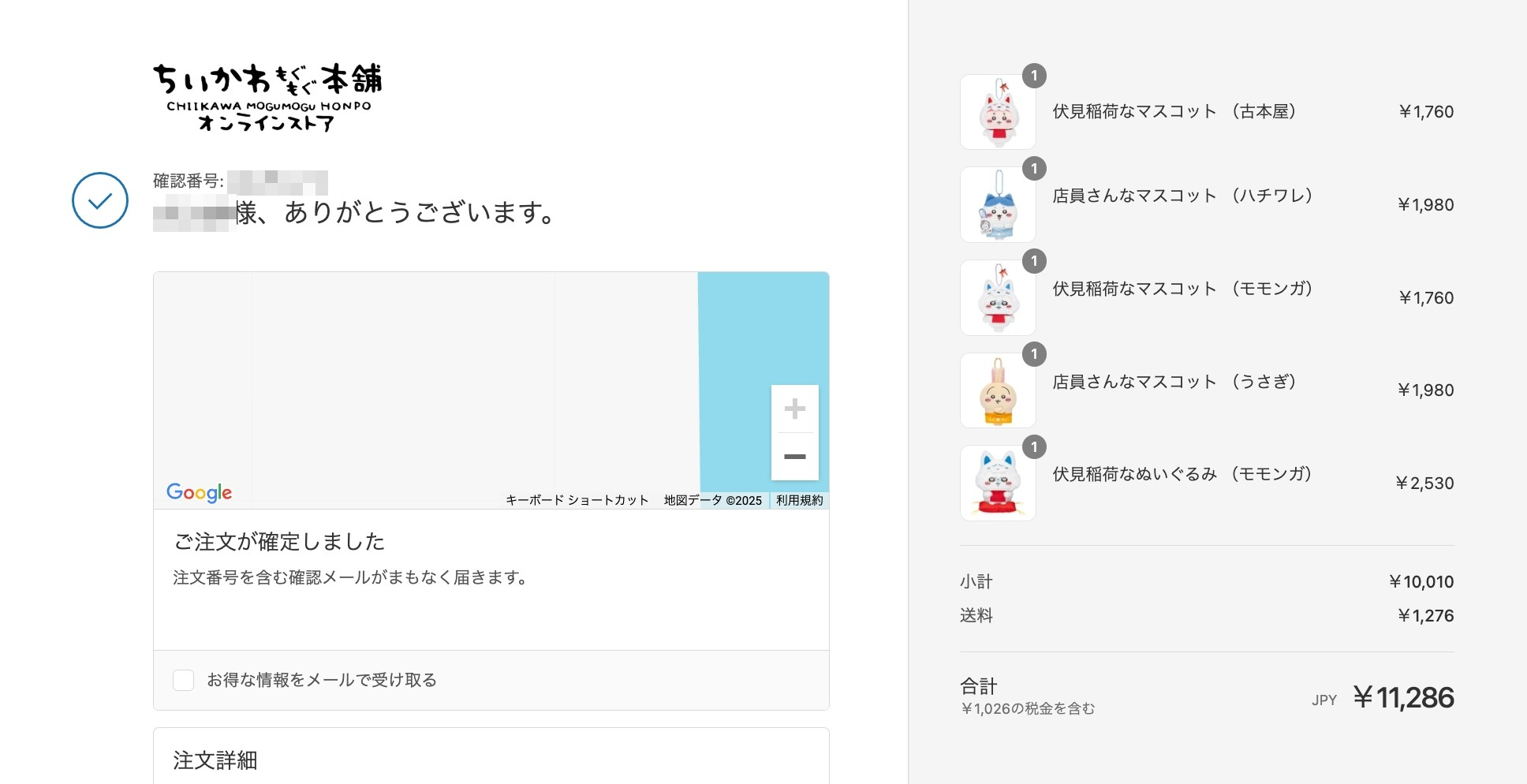
Task: Zoom out on the map with minus
Action: (794, 457)
